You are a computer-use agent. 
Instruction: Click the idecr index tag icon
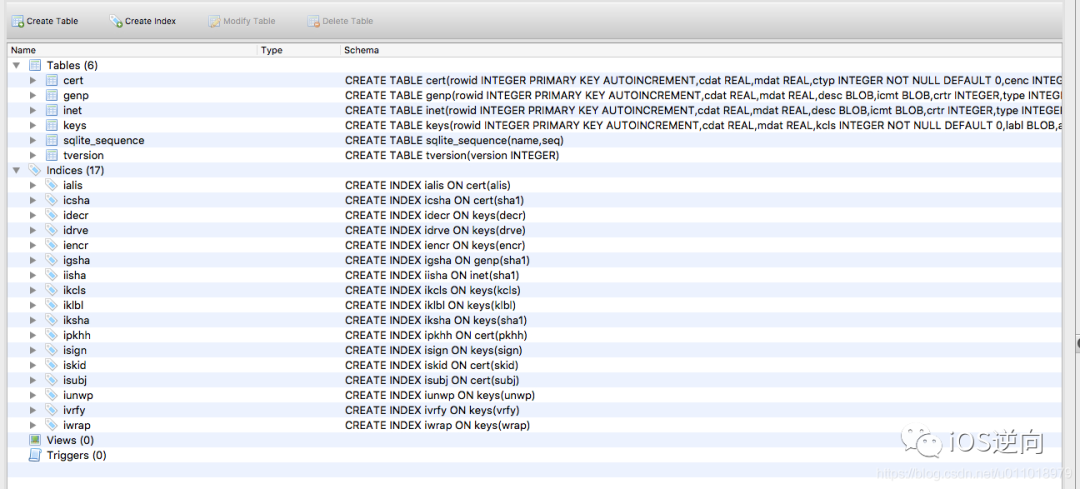[52, 215]
